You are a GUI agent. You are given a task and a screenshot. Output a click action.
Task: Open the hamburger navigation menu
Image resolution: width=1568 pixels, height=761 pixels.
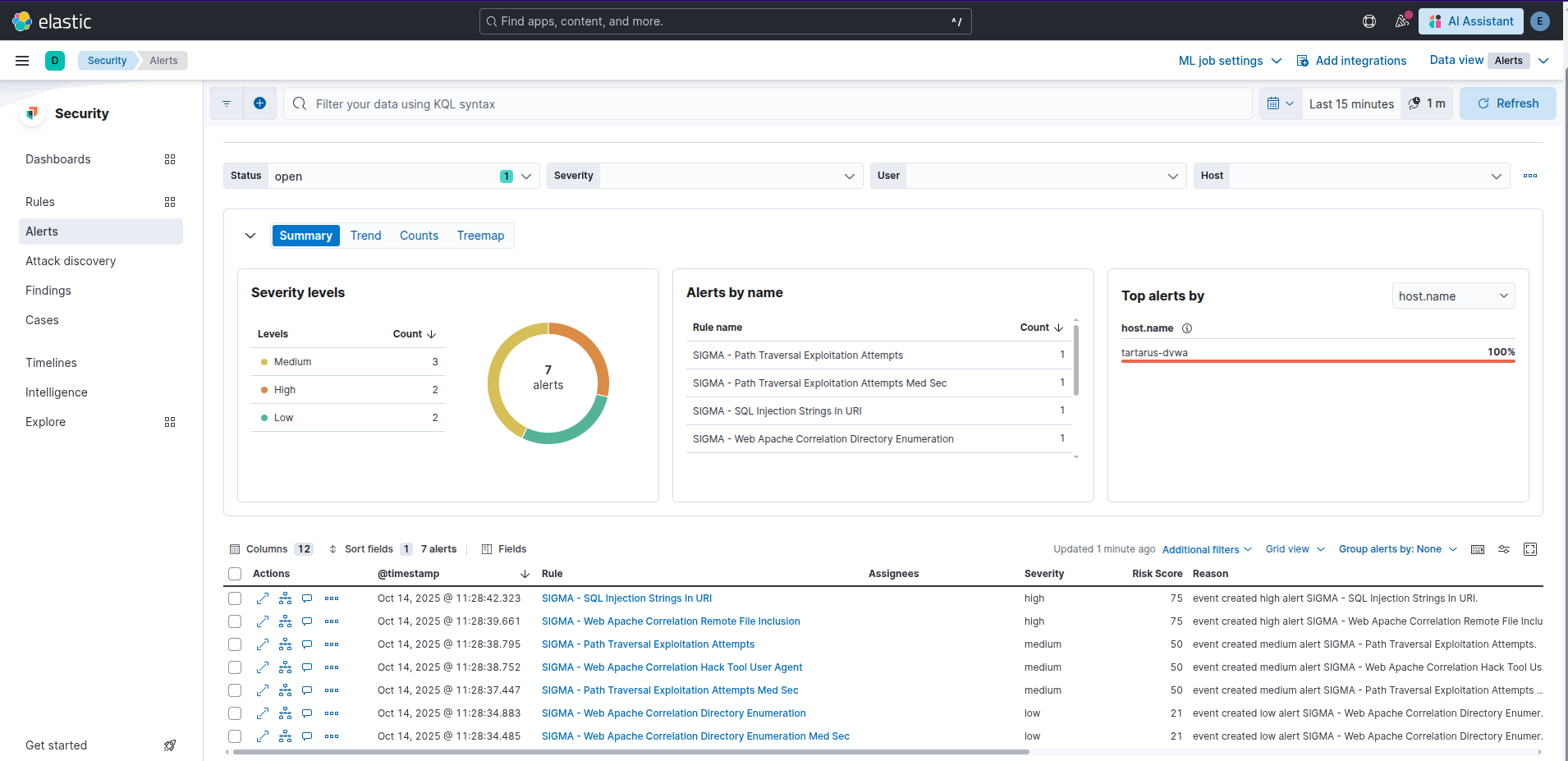coord(22,61)
